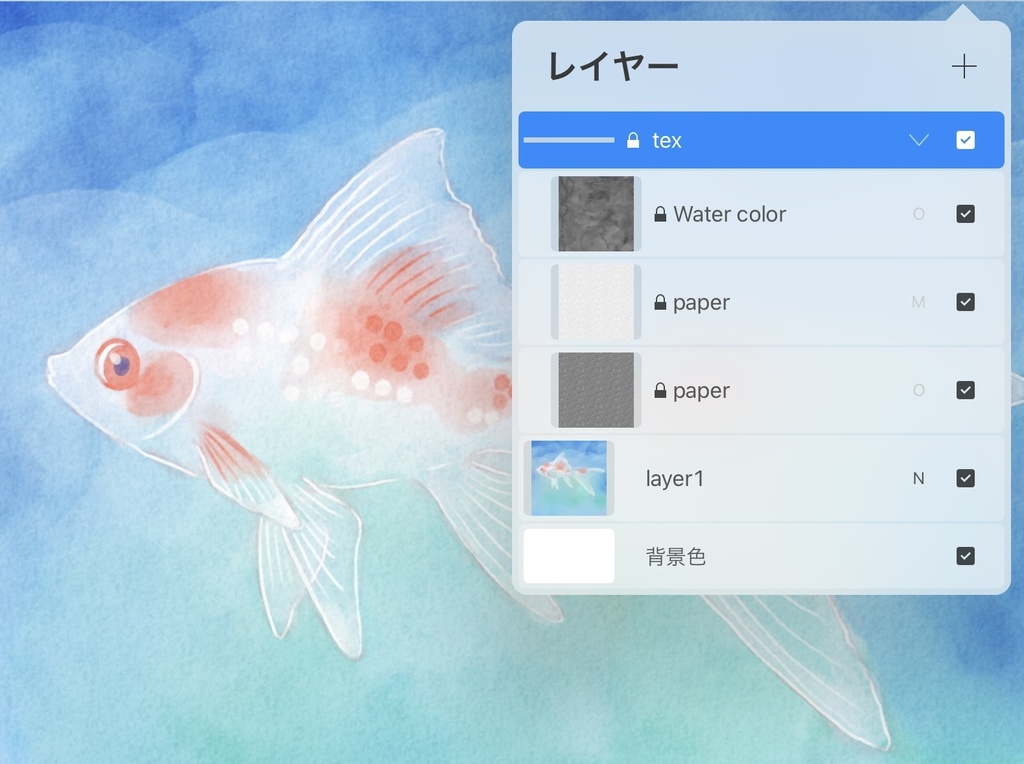Screen dimensions: 1024x764
Task: Hide the 背景色 background layer
Action: pos(965,556)
